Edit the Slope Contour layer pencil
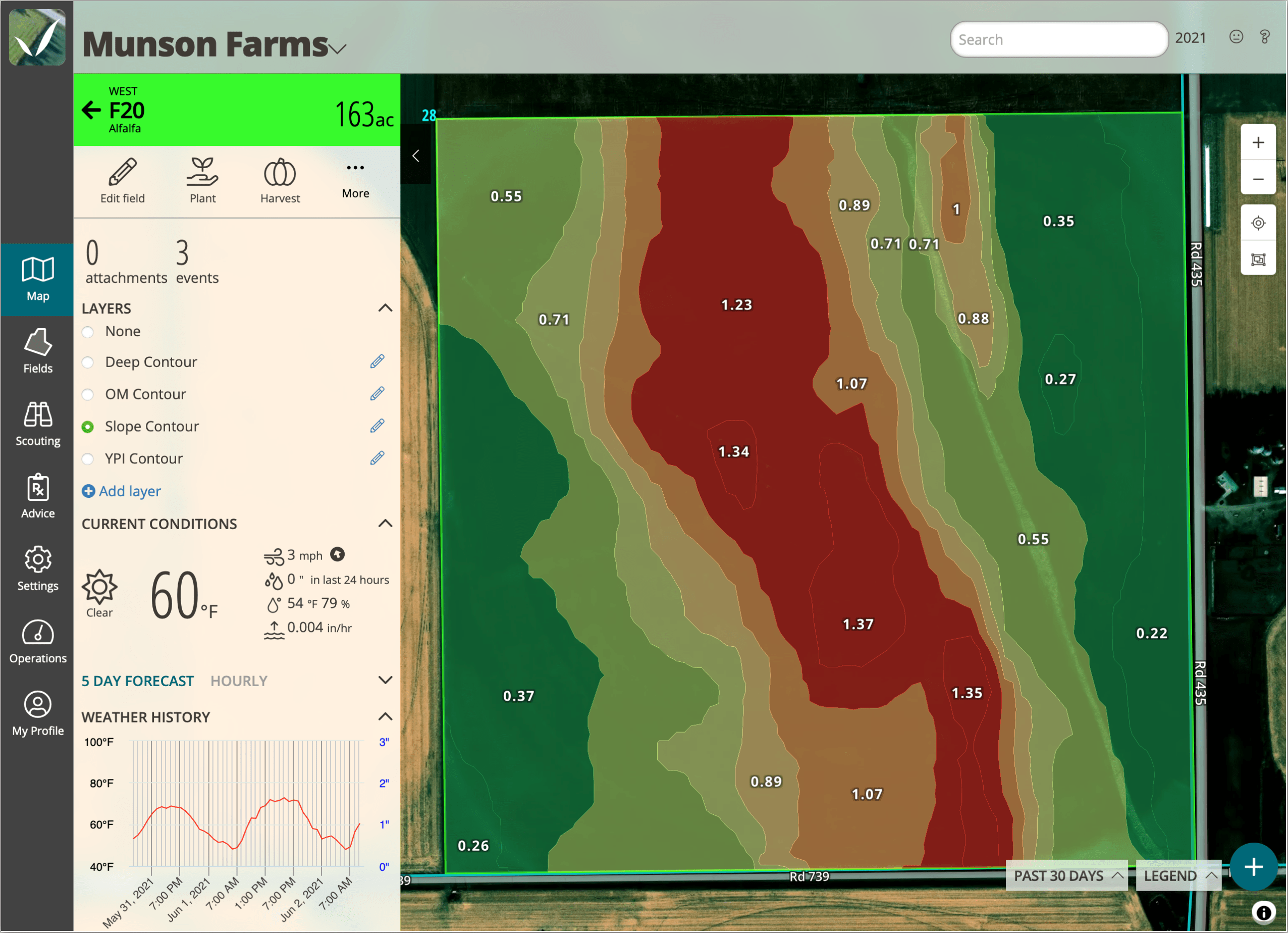 (377, 426)
